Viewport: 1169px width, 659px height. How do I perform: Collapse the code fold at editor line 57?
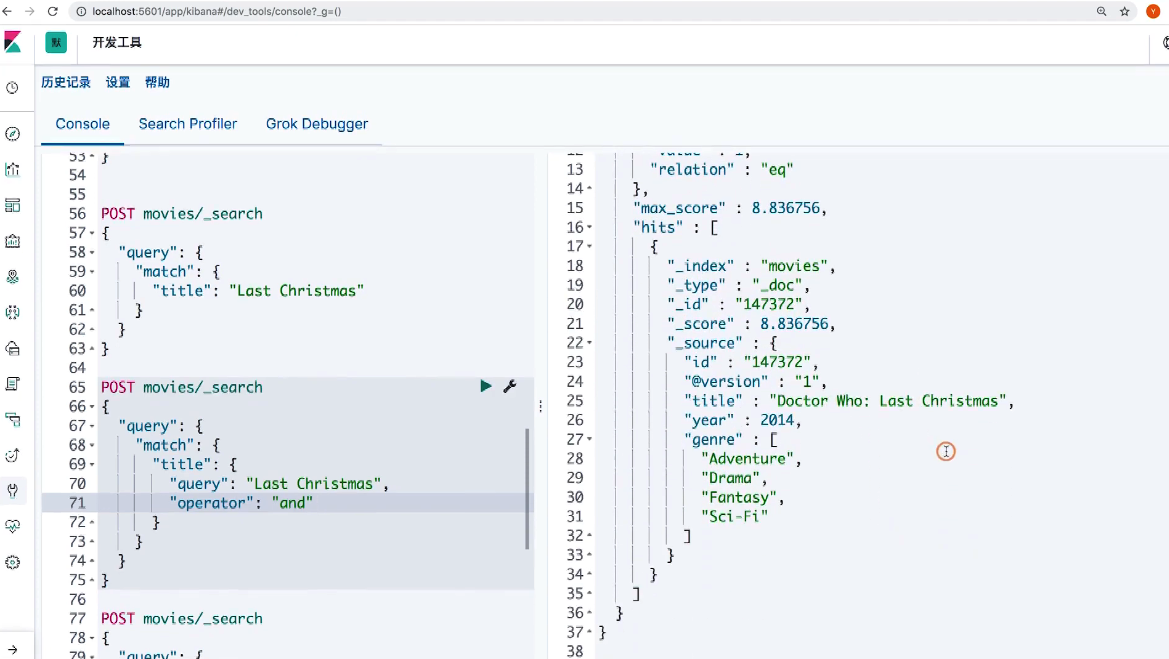[92, 233]
